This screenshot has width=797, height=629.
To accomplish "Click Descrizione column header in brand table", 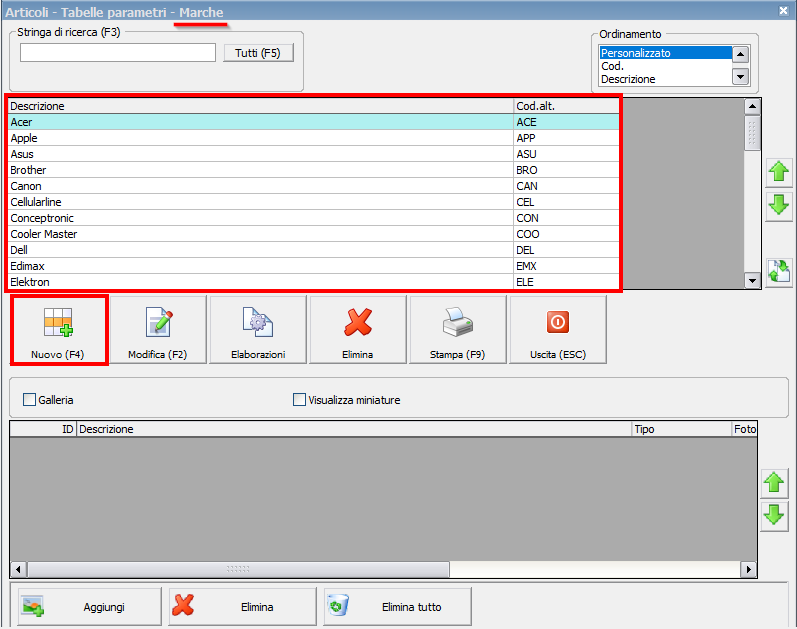I will pos(261,106).
